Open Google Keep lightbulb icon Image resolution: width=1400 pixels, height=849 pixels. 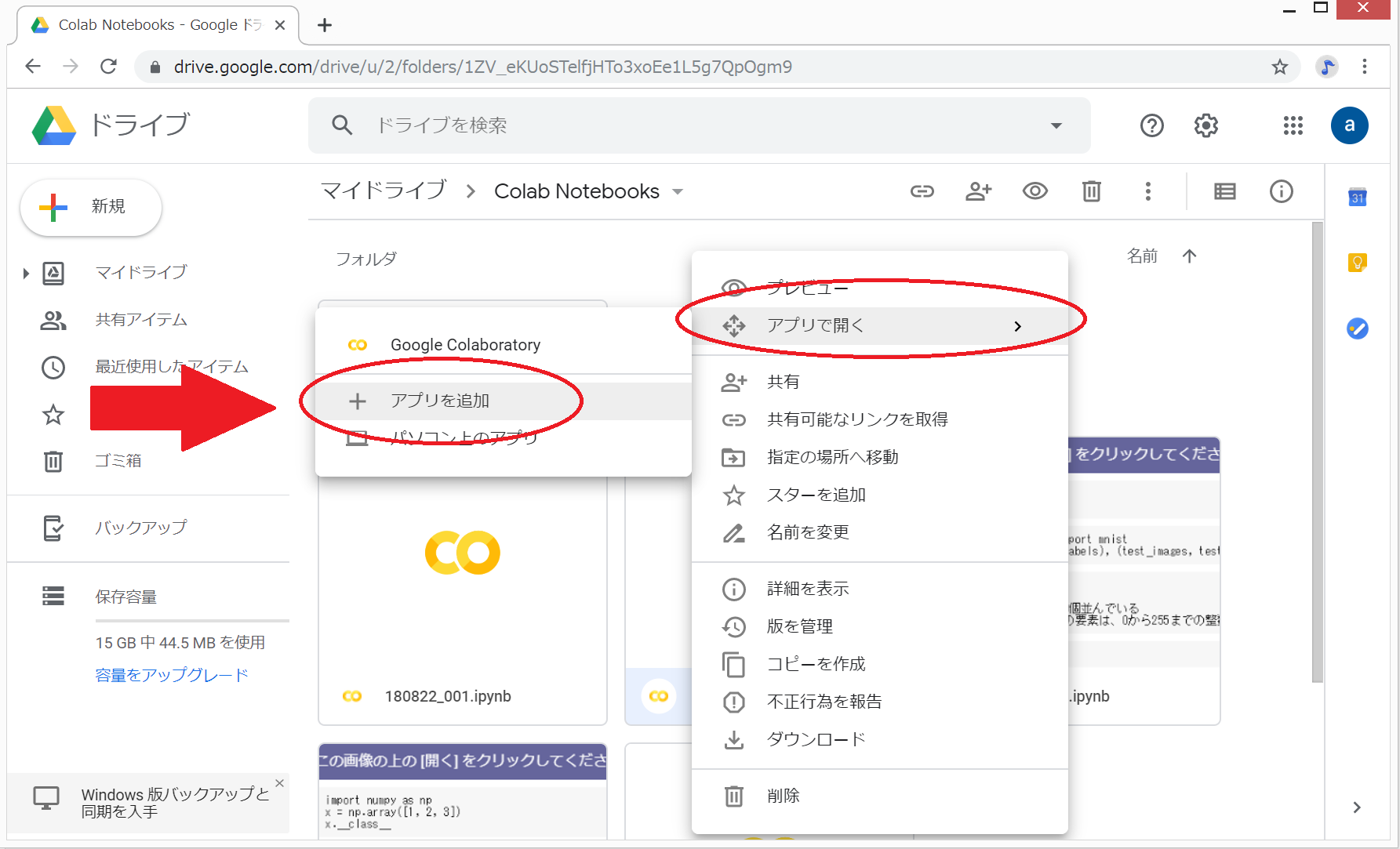pos(1357,263)
